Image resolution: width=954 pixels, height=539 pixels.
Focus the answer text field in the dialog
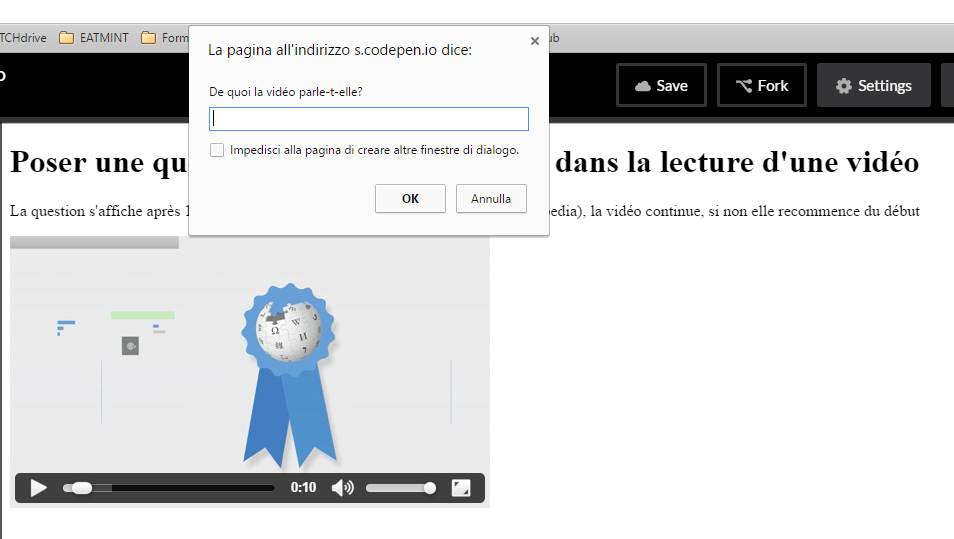(x=369, y=119)
